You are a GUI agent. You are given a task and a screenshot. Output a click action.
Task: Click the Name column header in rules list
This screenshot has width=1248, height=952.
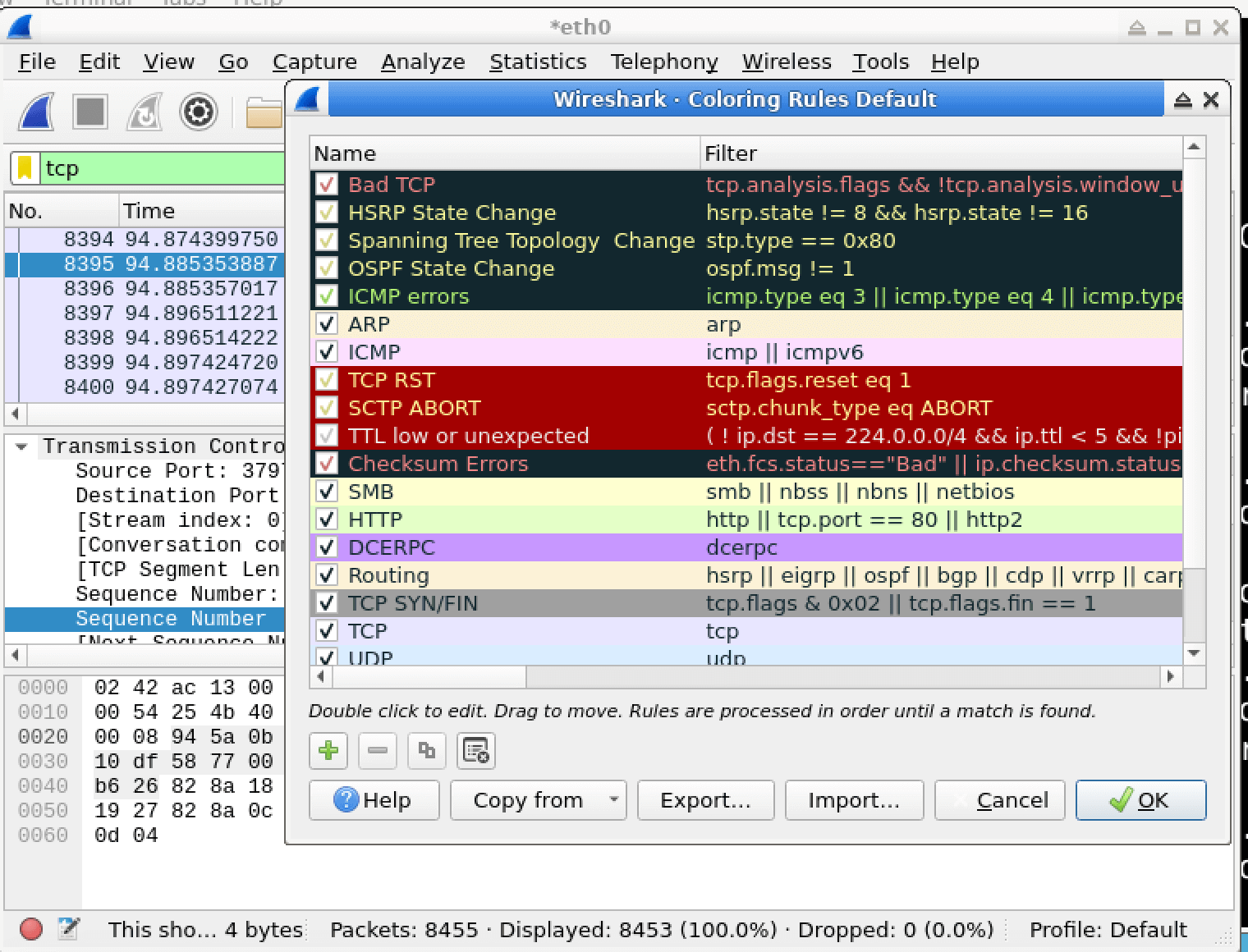[505, 153]
